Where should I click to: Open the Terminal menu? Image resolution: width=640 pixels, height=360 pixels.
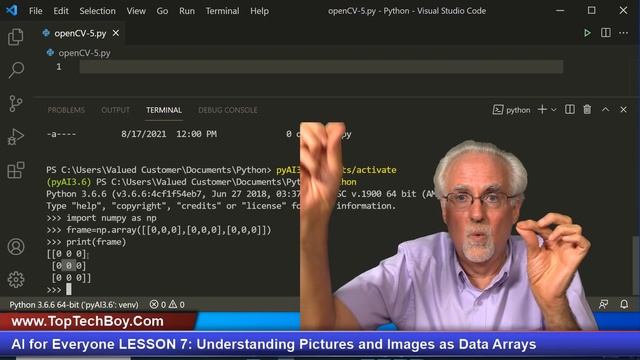[222, 11]
